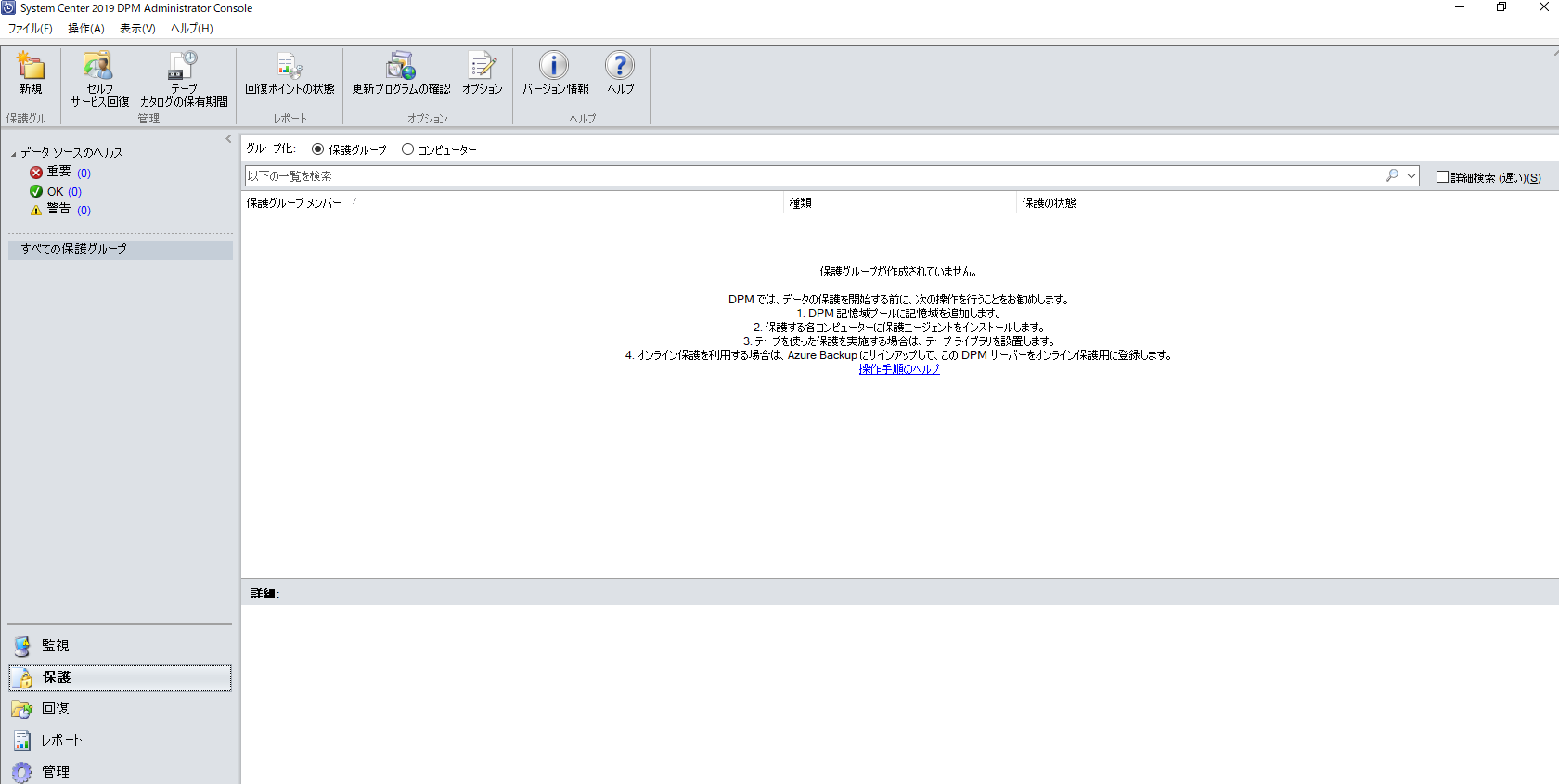The height and width of the screenshot is (784, 1559).
Task: Click 更新プログラムの確認 (Check for updates) icon
Action: coord(401,73)
